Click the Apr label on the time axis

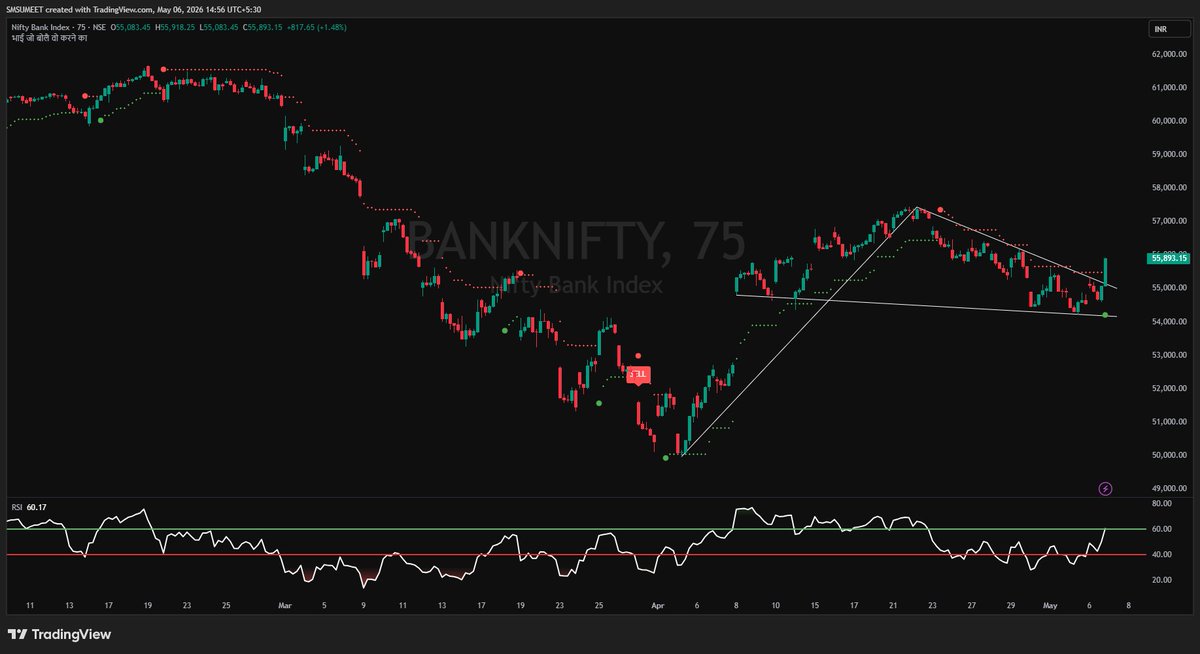(658, 606)
